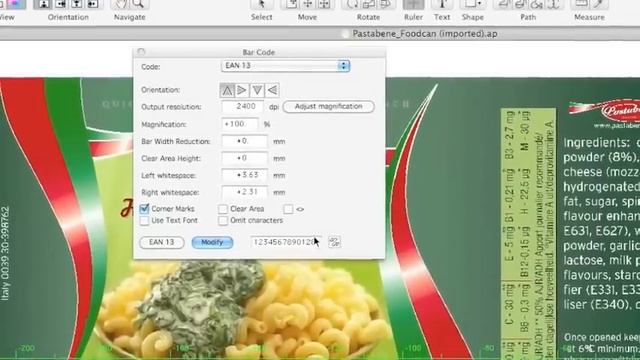640x360 pixels.
Task: Click the third Orientation toolbar icon
Action: tap(77, 4)
